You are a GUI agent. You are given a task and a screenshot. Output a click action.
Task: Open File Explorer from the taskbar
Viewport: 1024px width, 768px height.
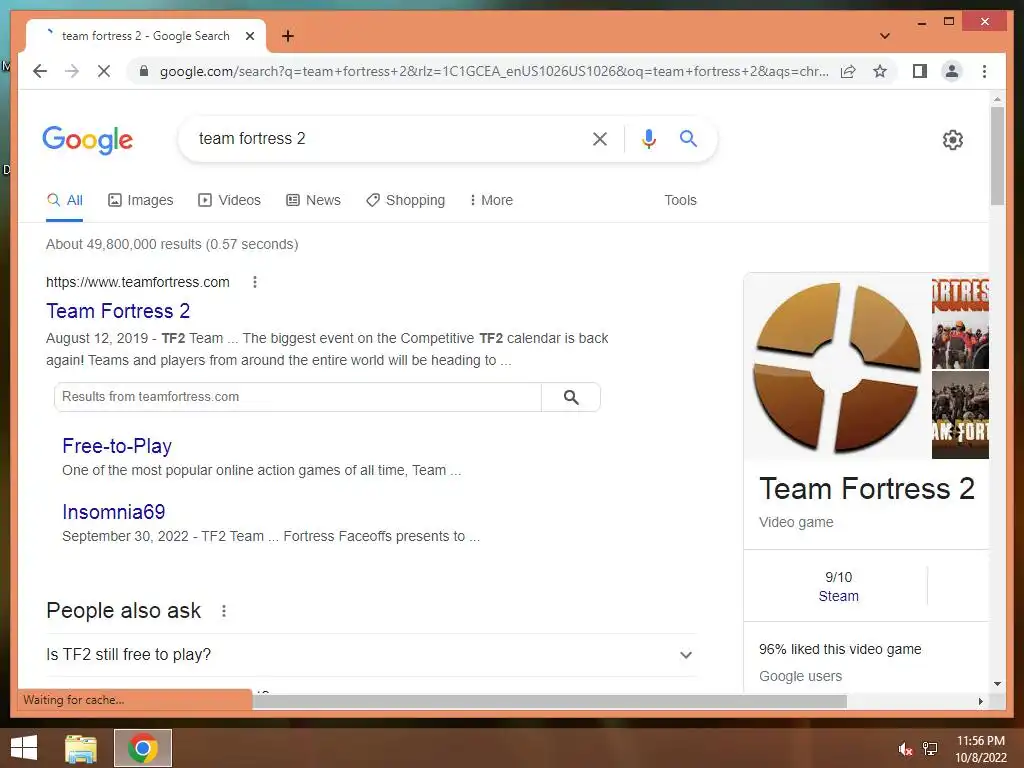click(81, 748)
